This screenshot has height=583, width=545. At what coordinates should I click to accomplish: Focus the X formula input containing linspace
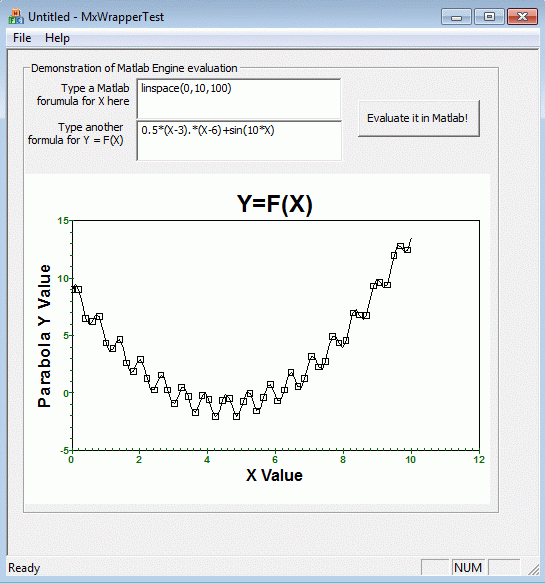click(x=239, y=99)
